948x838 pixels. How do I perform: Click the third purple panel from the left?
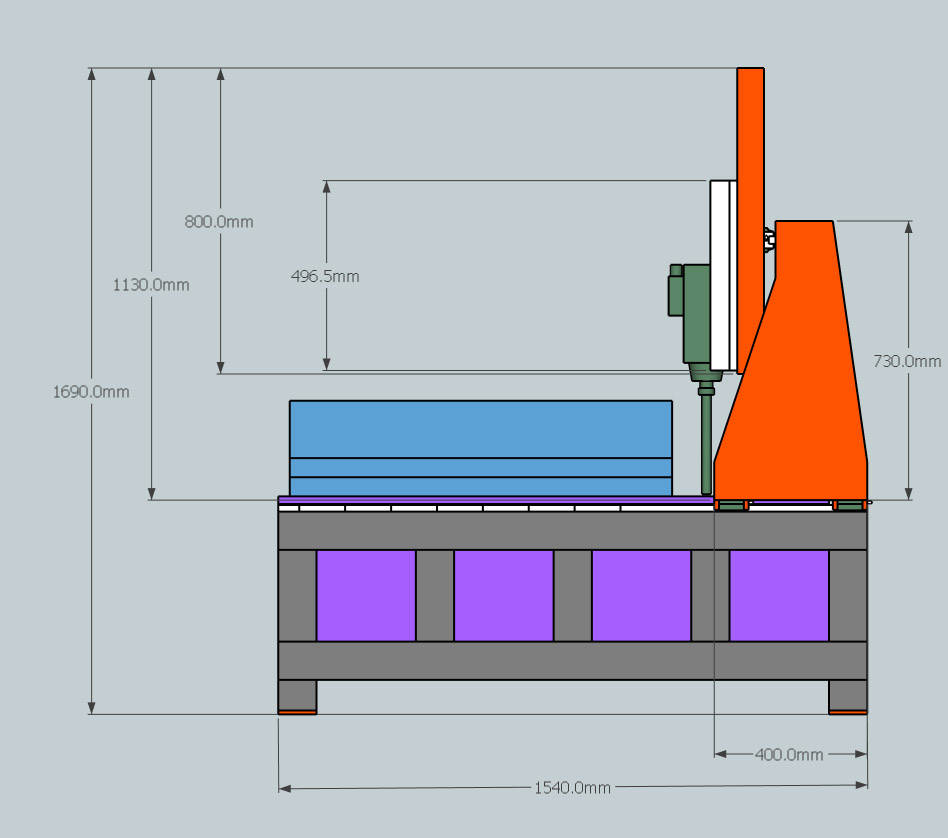pos(641,595)
